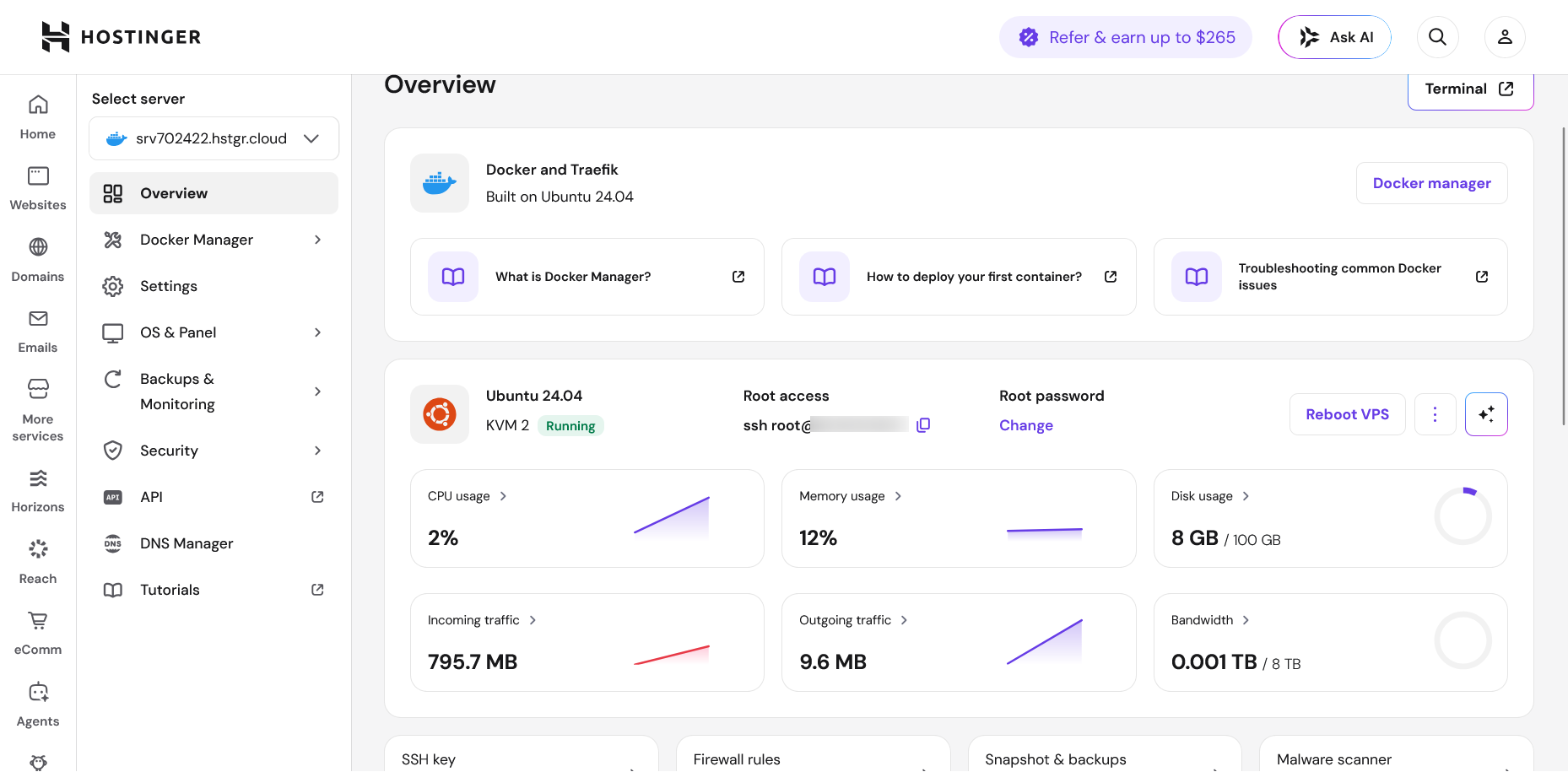Open Incoming traffic details chevron
Screen dimensions: 1568x772
pos(533,620)
